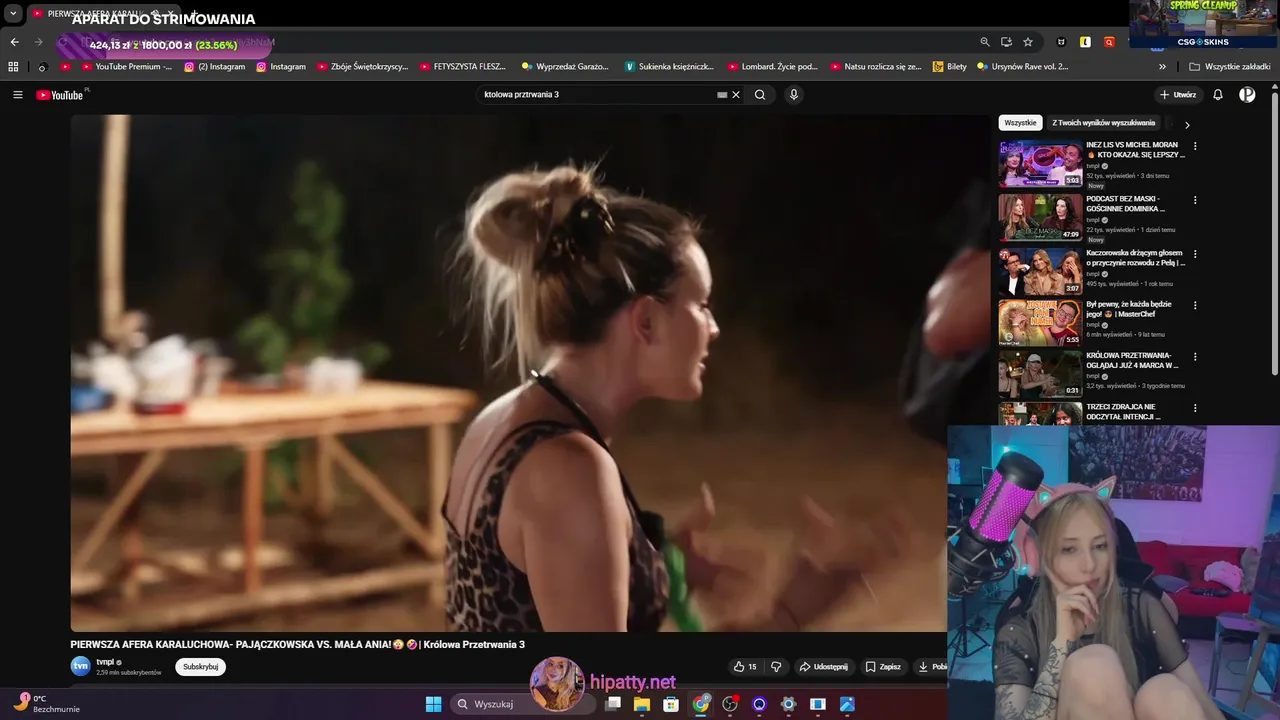Open the Ursynów Rave vol. 2 bookmark
Screen dimensions: 1280x720
[x=1023, y=67]
